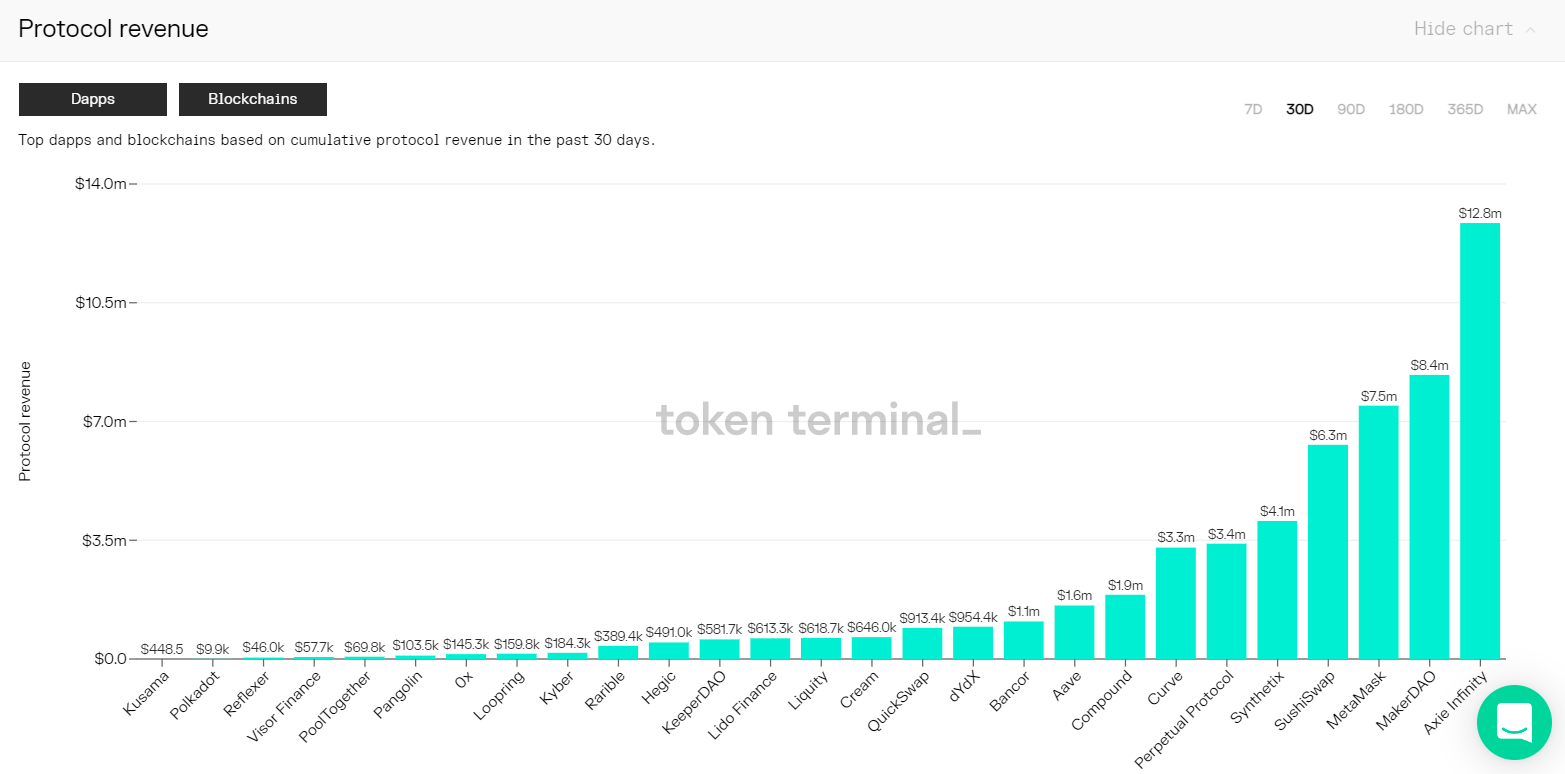Select the MetaMask bar in chart
Viewport: 1565px width, 774px height.
[1378, 531]
